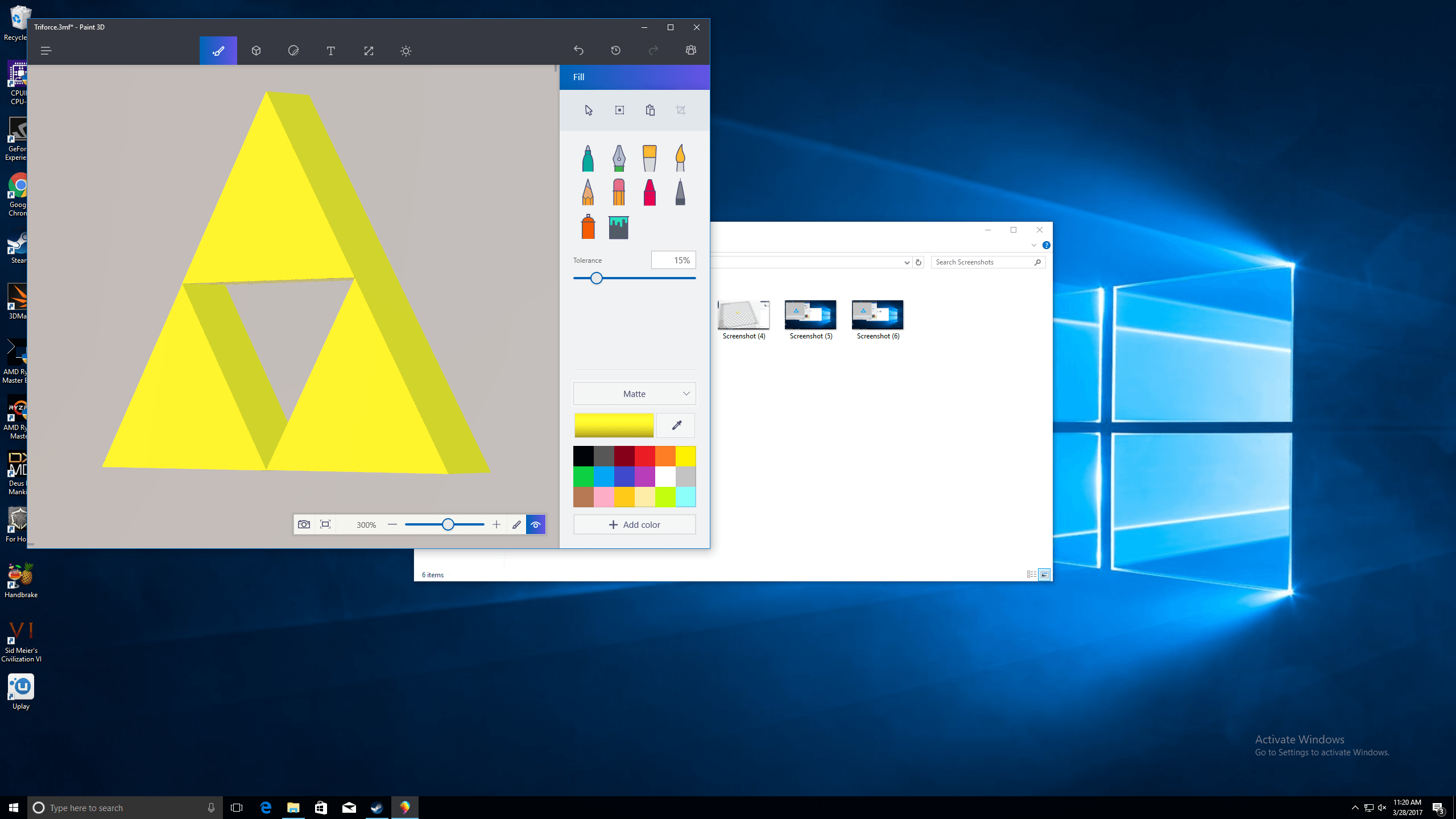Open the History panel
The width and height of the screenshot is (1456, 819).
coord(616,51)
